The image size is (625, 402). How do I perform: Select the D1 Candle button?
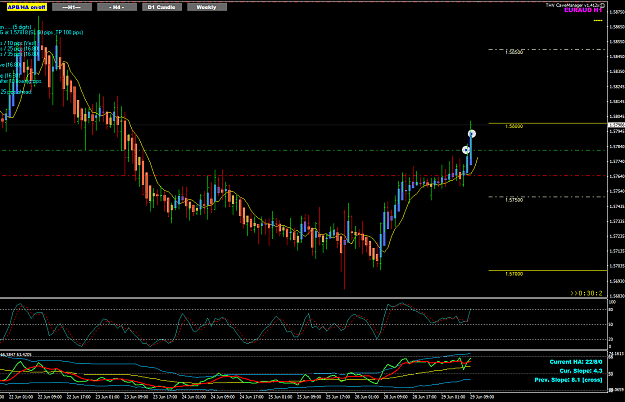tap(162, 7)
